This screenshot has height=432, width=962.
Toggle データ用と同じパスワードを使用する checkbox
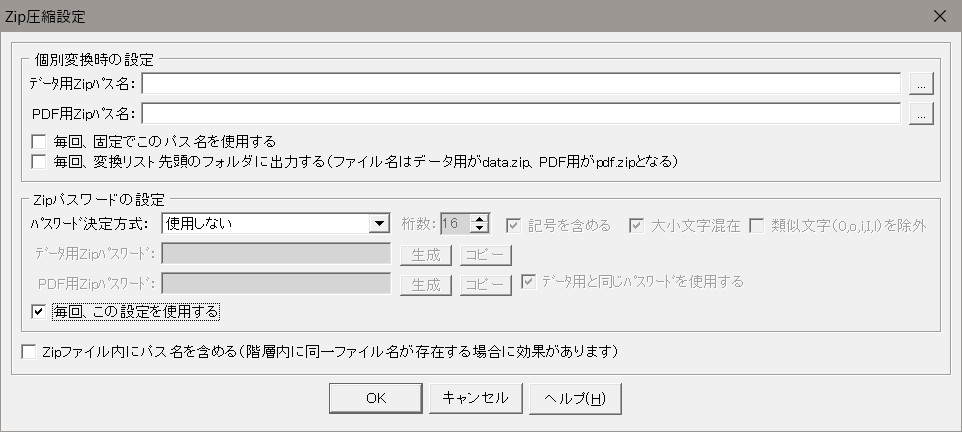(x=527, y=281)
